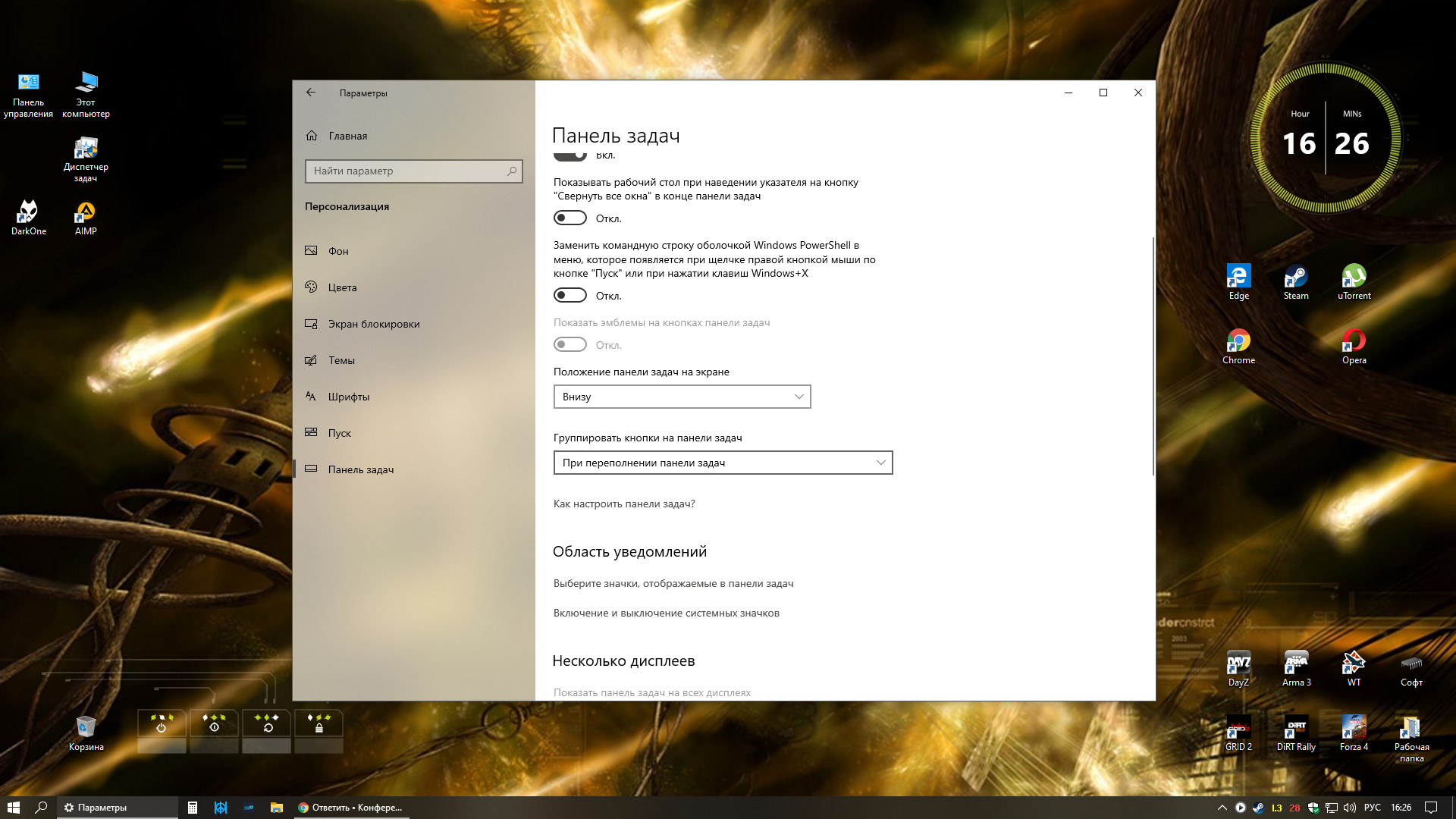Expand the taskbar position dropdown showing Внизу
This screenshot has height=819, width=1456.
(x=682, y=397)
